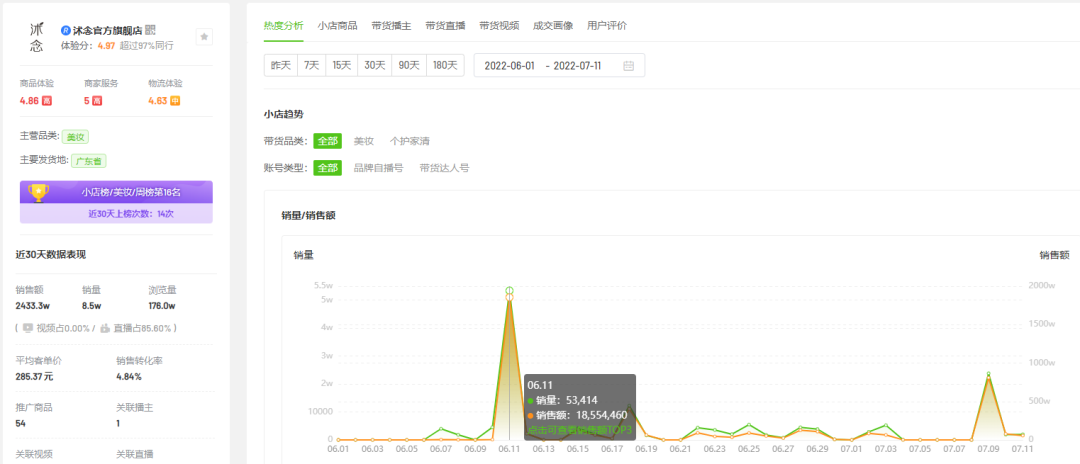1080x464 pixels.
Task: Open the 成交画像 tab
Action: click(x=553, y=24)
